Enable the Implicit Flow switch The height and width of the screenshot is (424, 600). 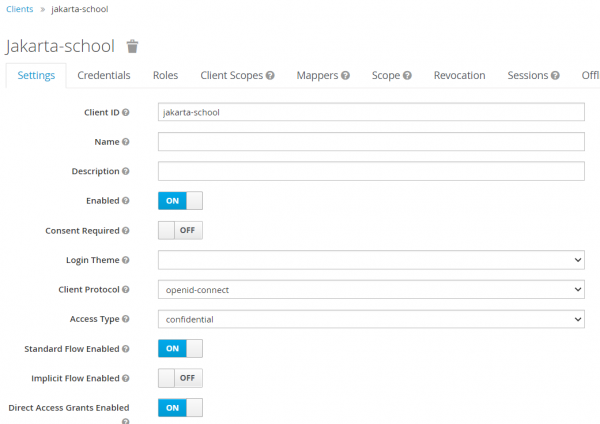tap(180, 379)
